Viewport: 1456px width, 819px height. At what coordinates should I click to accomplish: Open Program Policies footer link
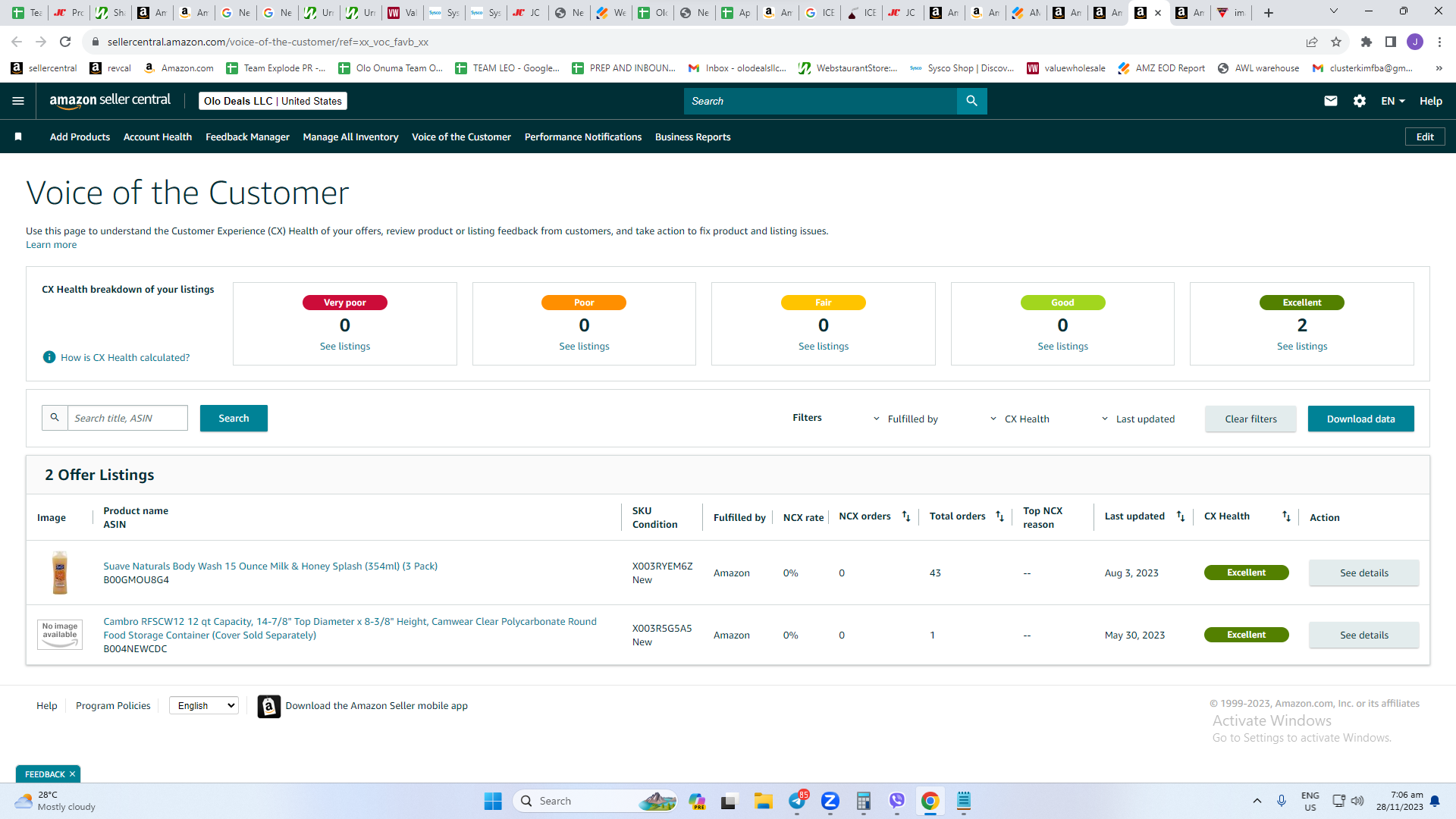[113, 705]
